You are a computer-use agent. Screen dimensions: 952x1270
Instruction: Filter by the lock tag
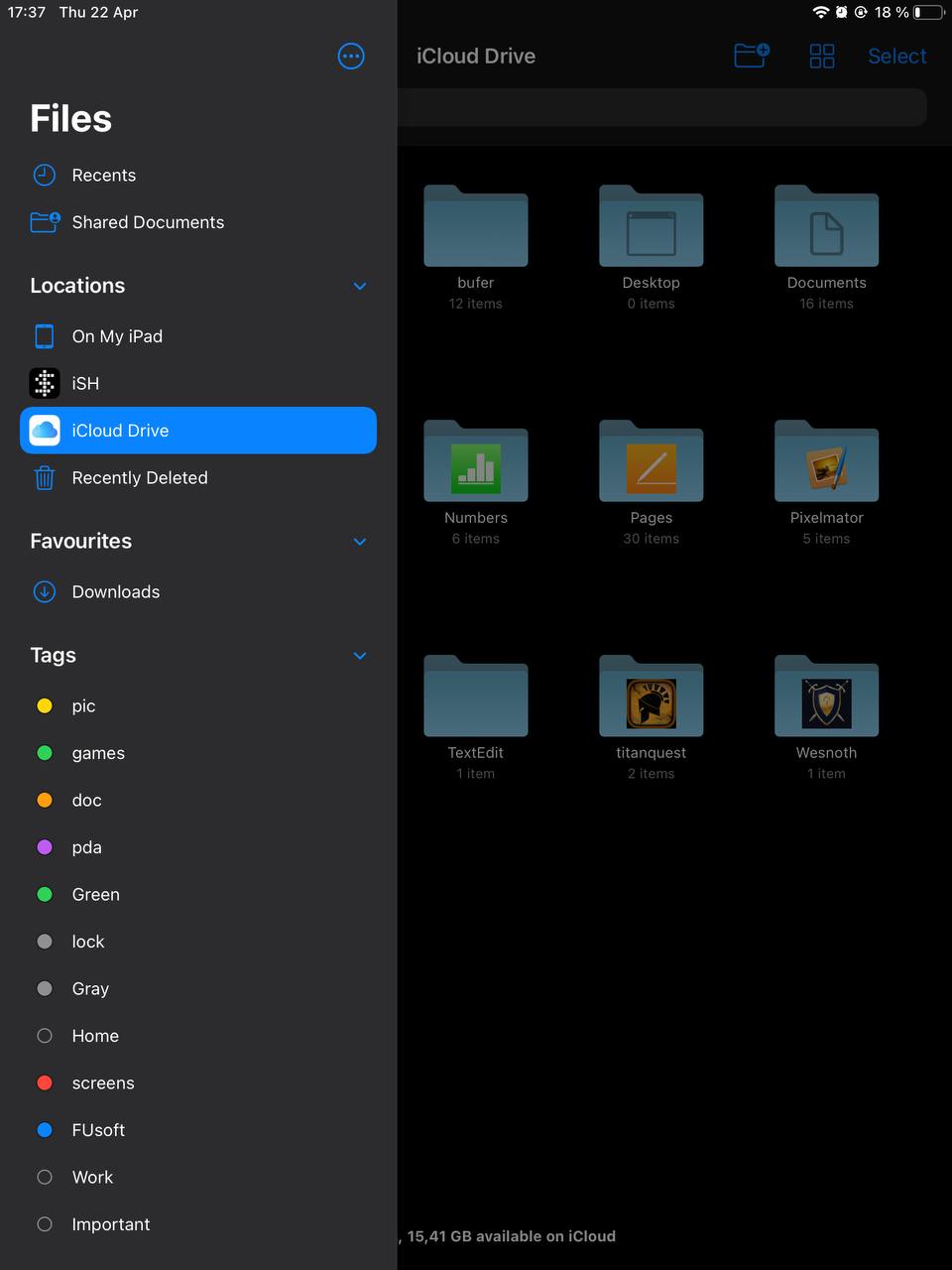(x=198, y=942)
